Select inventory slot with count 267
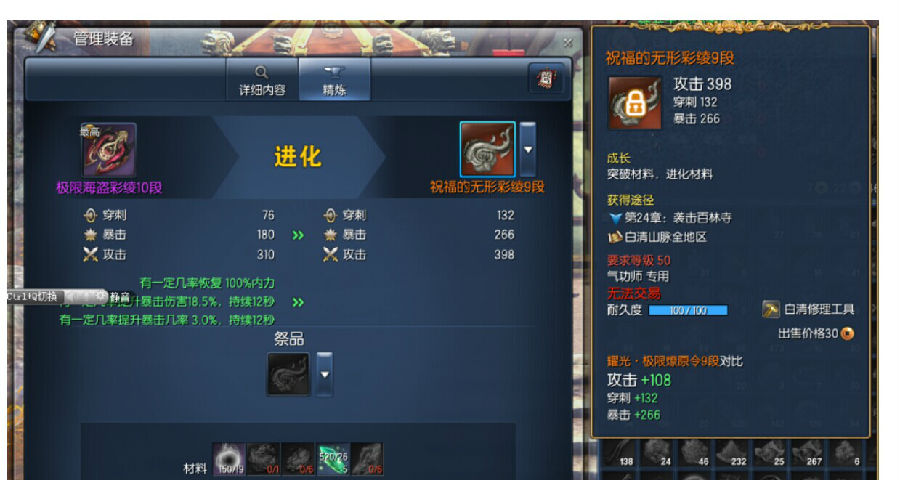Screen dimensions: 900x480 [807, 454]
